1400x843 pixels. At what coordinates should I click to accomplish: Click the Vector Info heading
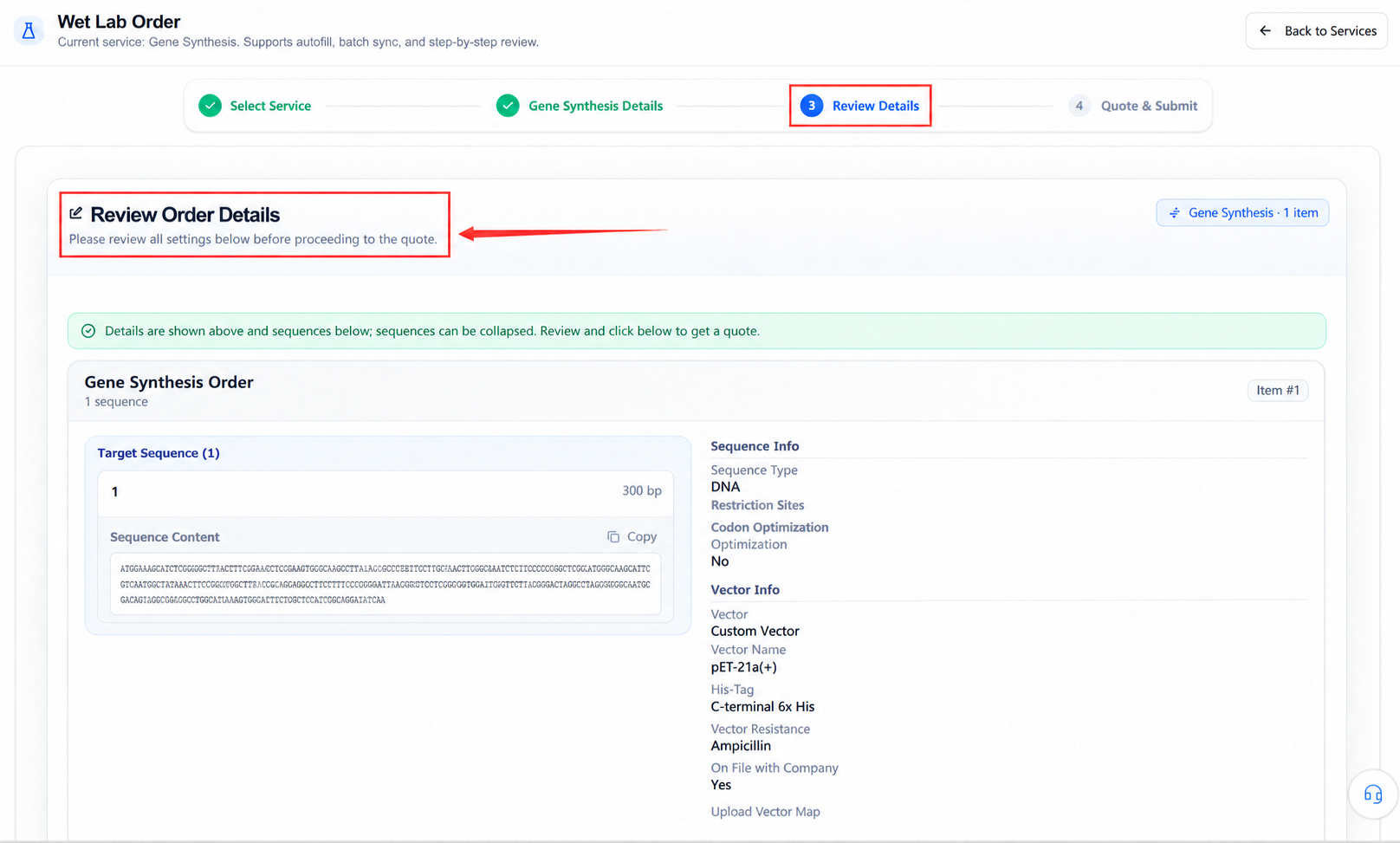tap(745, 590)
